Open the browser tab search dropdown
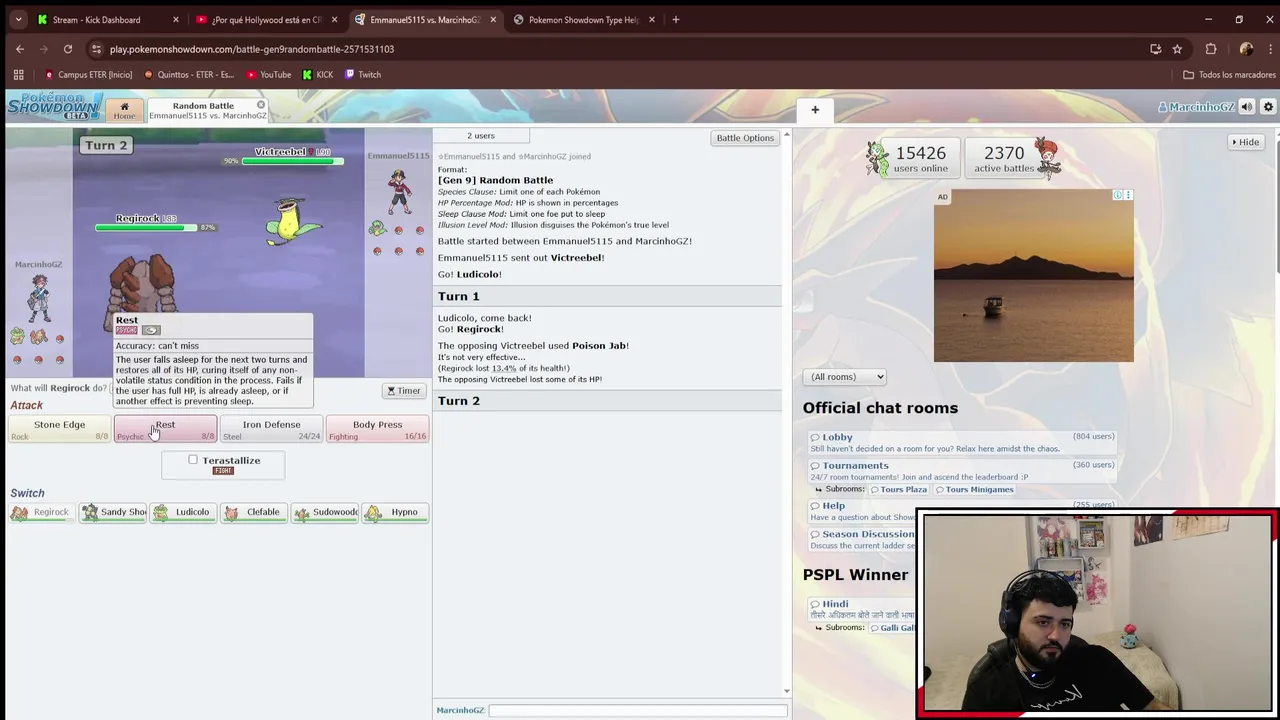 point(18,19)
